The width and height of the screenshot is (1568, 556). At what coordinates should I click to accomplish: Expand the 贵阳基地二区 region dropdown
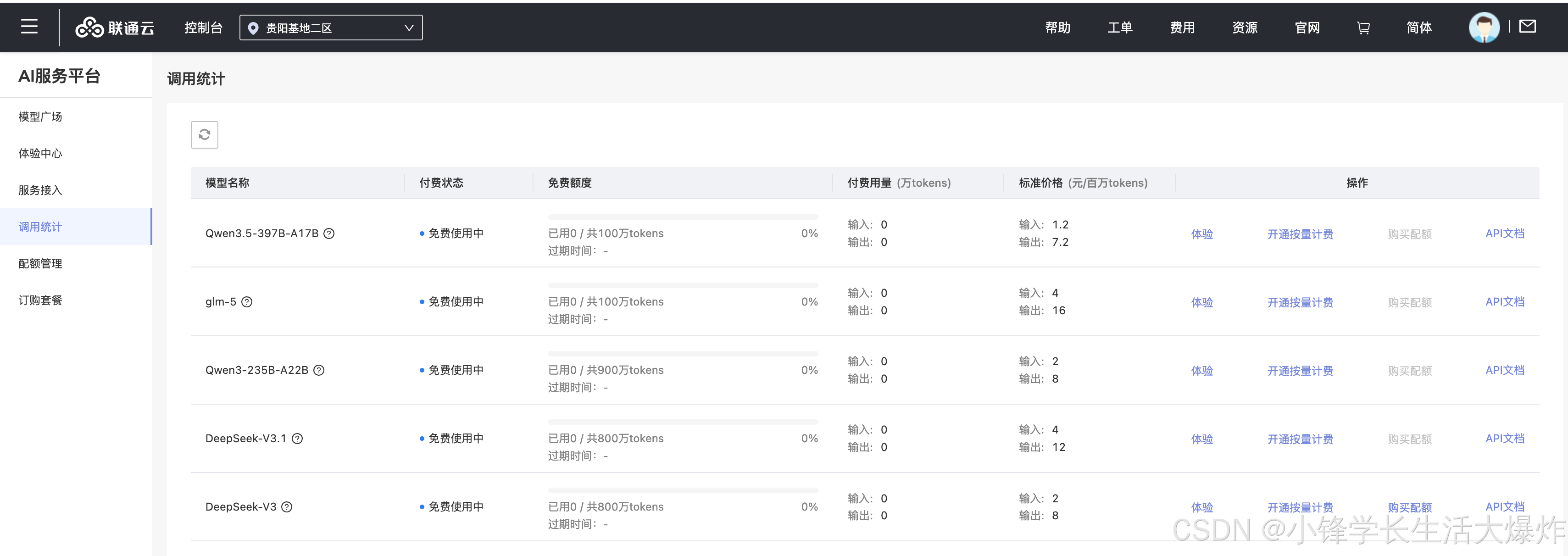(x=330, y=28)
